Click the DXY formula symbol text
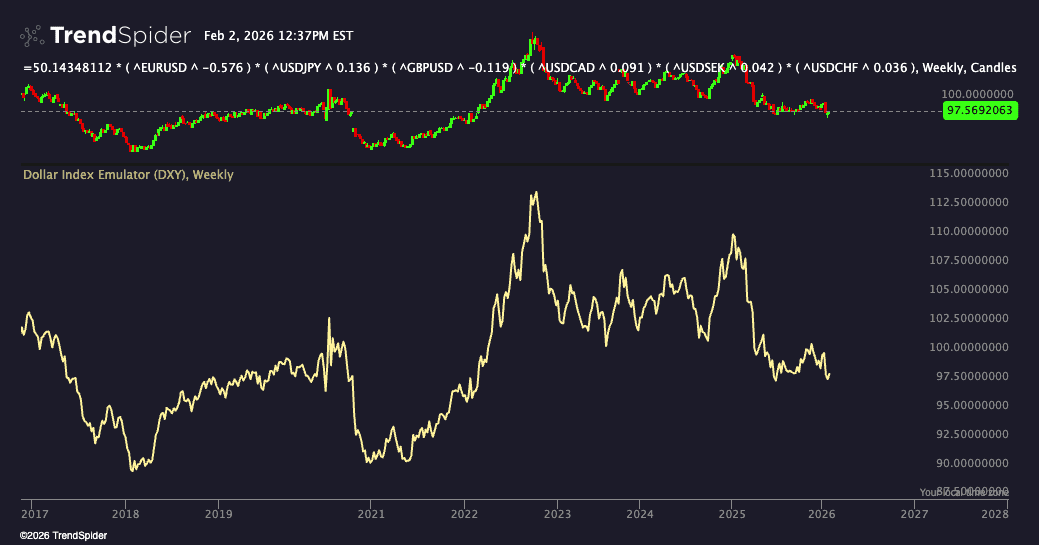Viewport: 1039px width, 545px height. pyautogui.click(x=520, y=68)
